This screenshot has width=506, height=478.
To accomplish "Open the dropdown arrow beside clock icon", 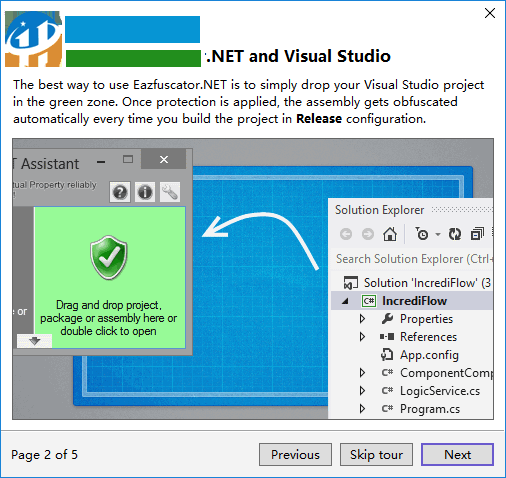I will 438,235.
